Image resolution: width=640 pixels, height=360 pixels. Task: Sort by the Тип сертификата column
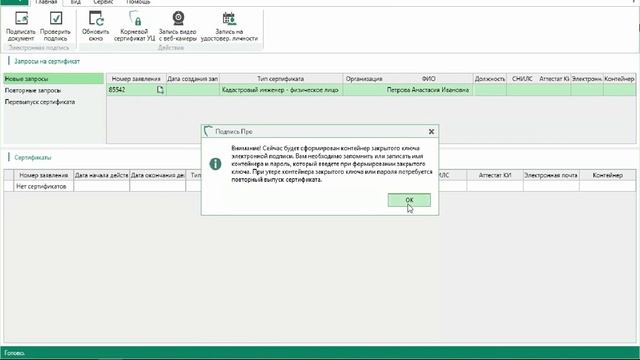(281, 79)
